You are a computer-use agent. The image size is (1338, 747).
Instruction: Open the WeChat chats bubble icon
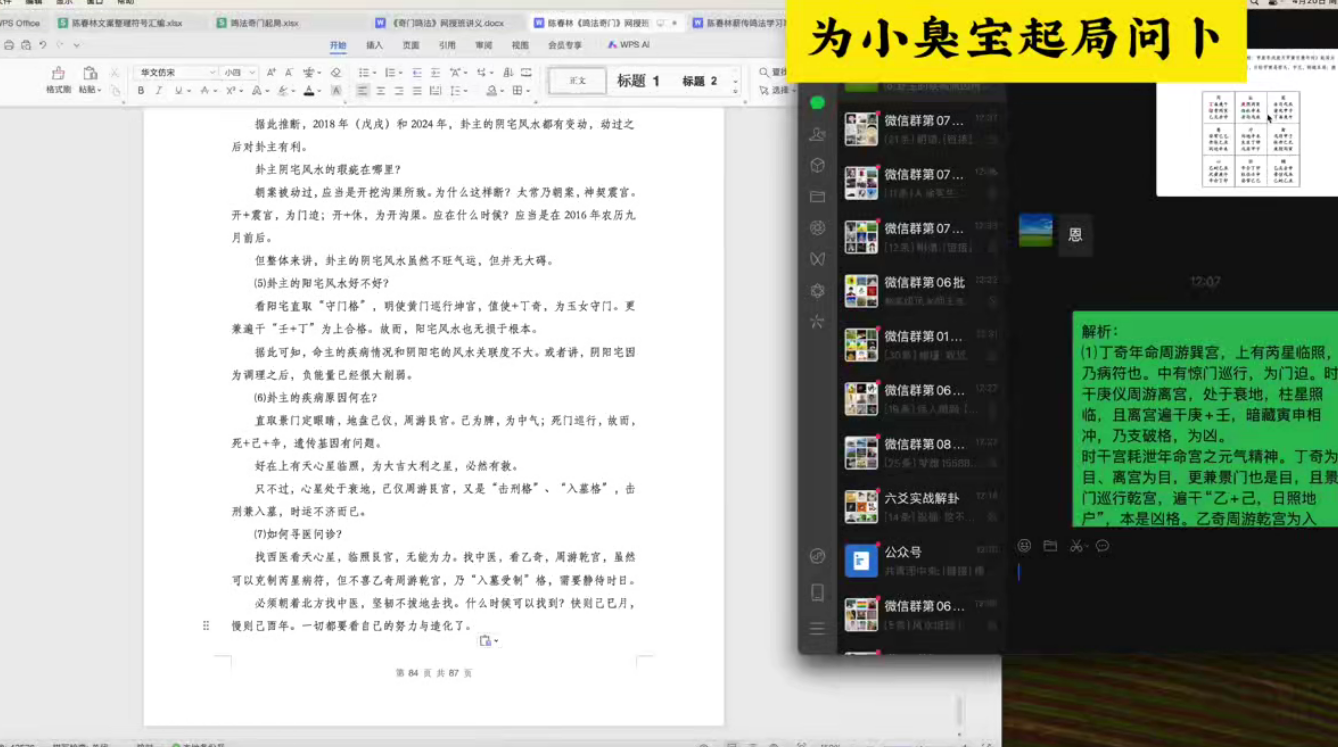(817, 102)
